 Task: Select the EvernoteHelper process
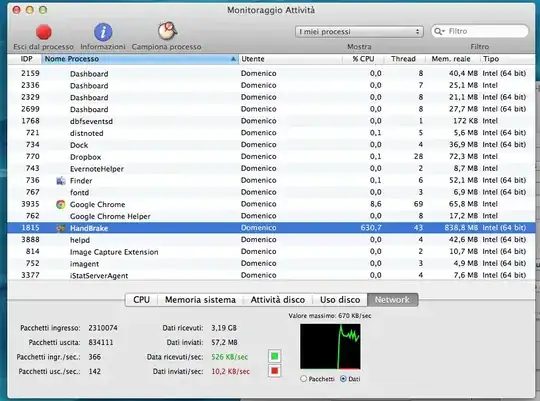(97, 169)
